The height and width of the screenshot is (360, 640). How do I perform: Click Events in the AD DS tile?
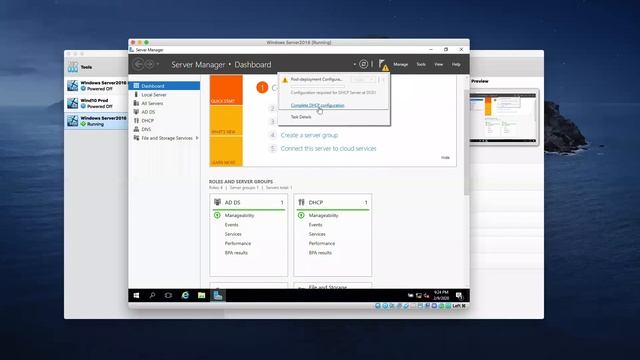tap(231, 225)
